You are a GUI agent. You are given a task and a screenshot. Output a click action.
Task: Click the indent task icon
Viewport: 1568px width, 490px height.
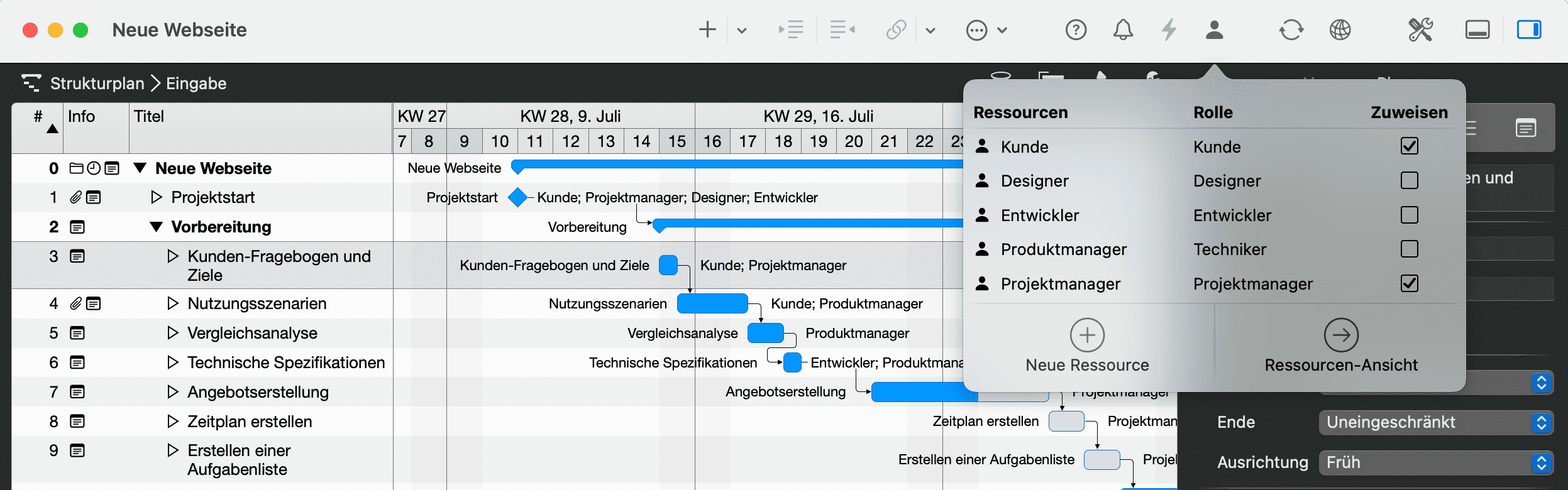[791, 30]
